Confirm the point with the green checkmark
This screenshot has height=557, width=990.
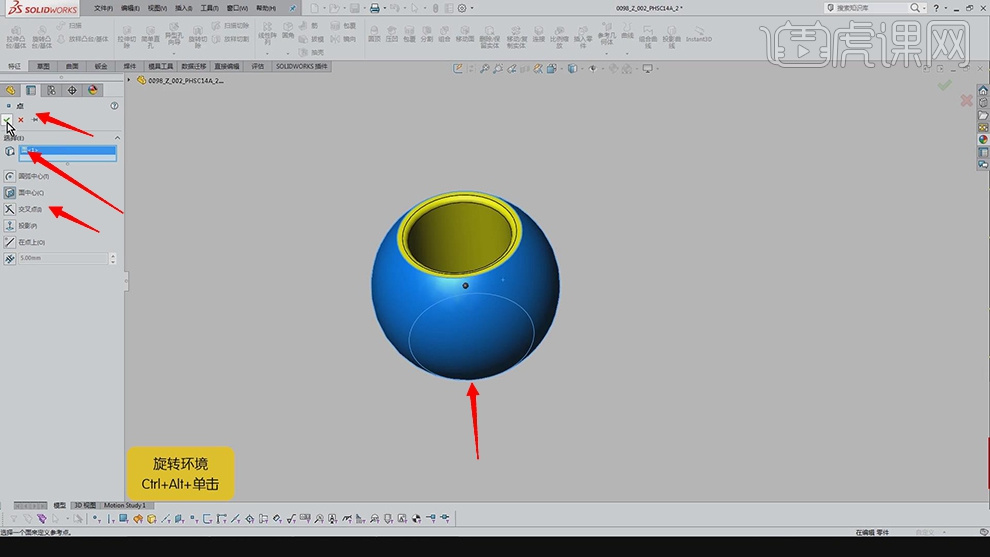(8, 119)
